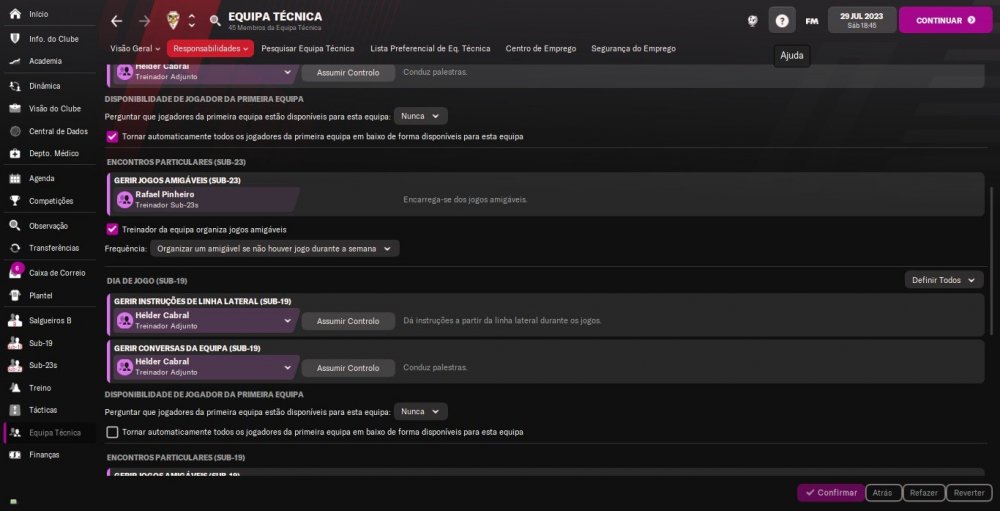
Task: Open Sub-23s team icon
Action: pyautogui.click(x=15, y=366)
